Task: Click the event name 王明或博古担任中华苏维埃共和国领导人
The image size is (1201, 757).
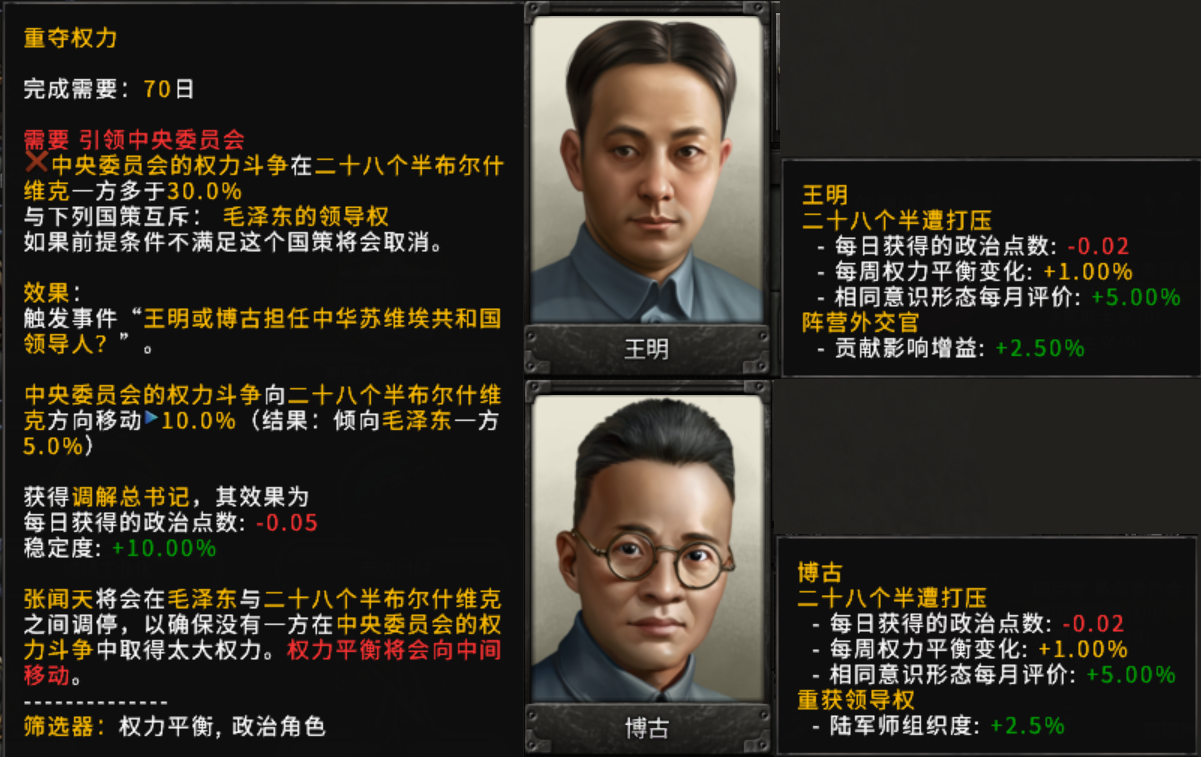Action: point(263,331)
